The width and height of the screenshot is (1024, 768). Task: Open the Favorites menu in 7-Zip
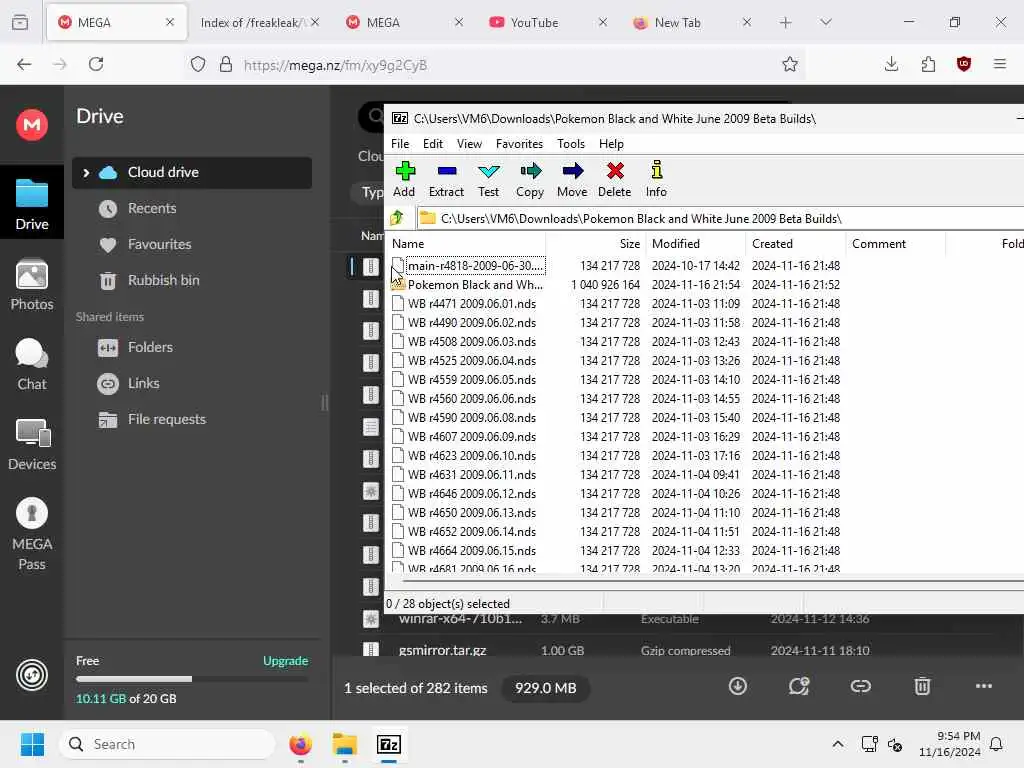click(519, 144)
